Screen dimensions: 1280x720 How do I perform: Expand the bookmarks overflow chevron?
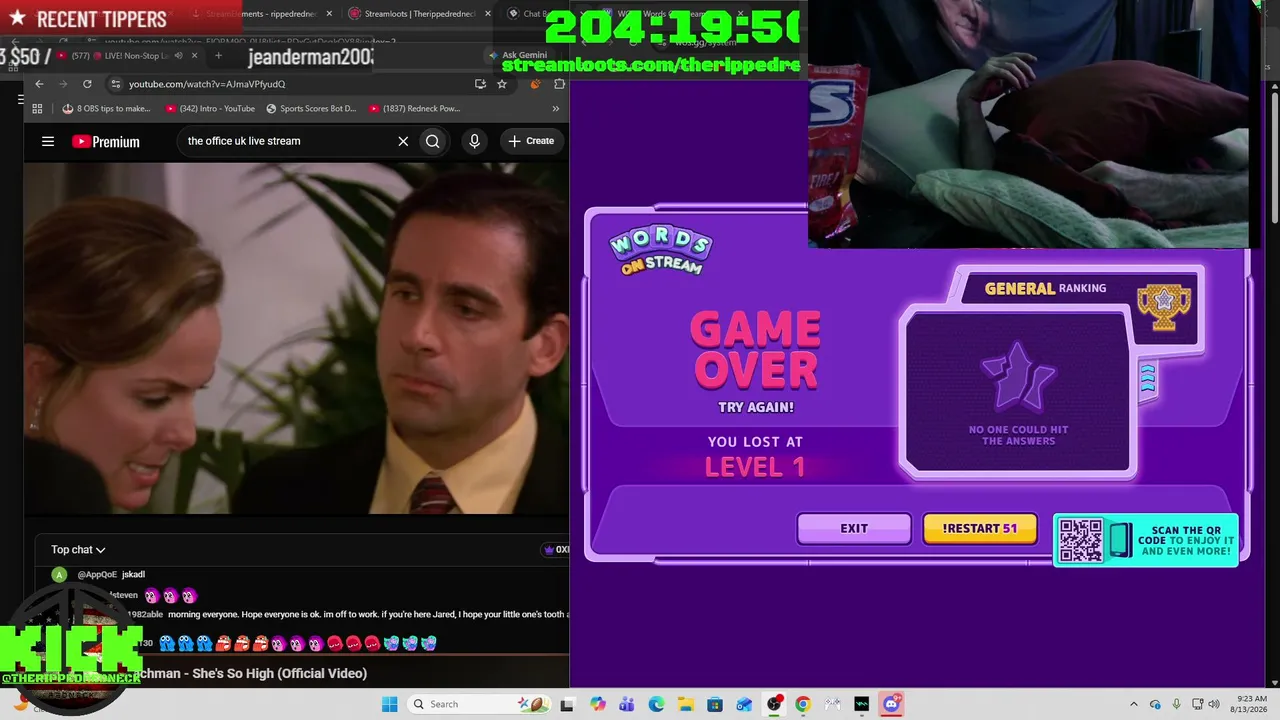[x=556, y=109]
